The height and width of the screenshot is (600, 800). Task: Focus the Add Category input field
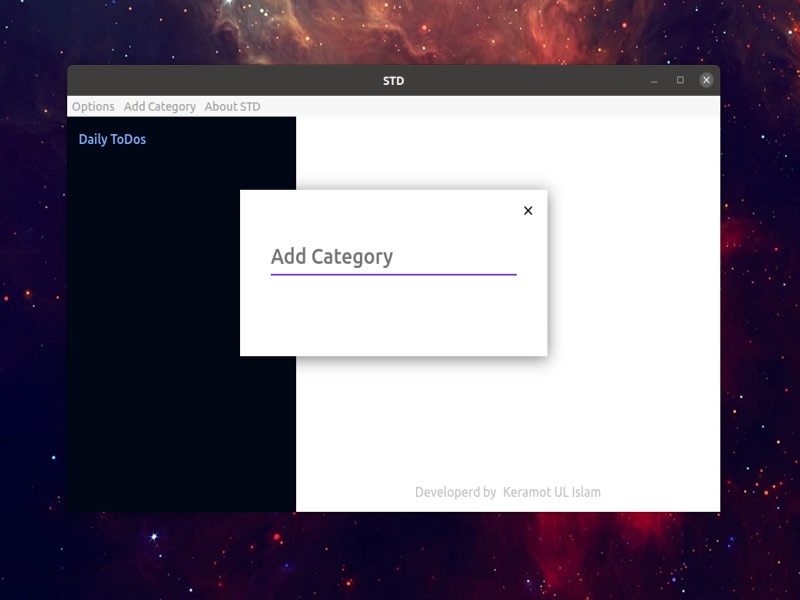coord(393,258)
